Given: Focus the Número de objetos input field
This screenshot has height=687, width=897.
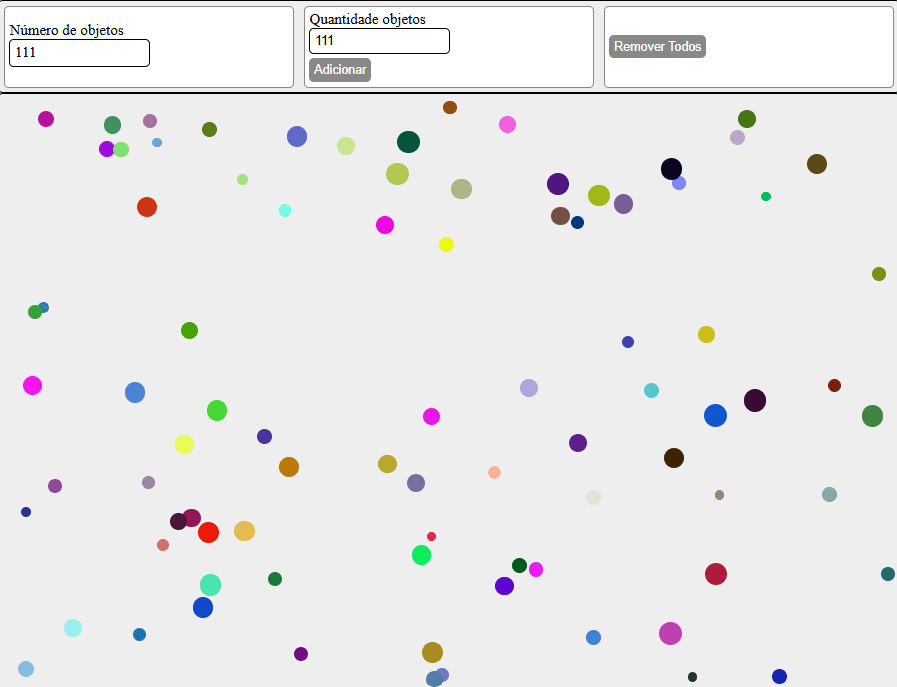Looking at the screenshot, I should click(x=80, y=53).
